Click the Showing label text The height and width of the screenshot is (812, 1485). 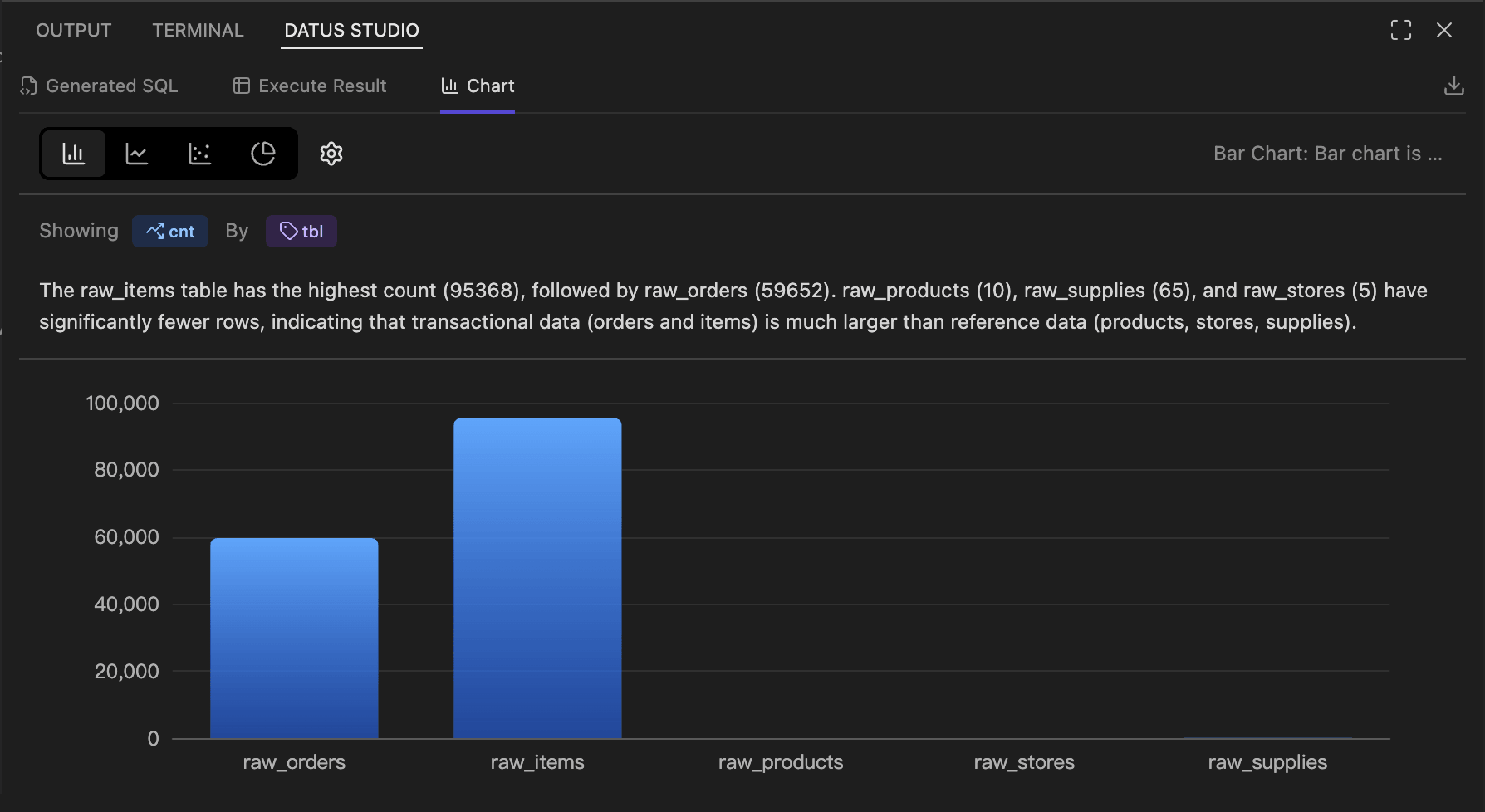79,231
